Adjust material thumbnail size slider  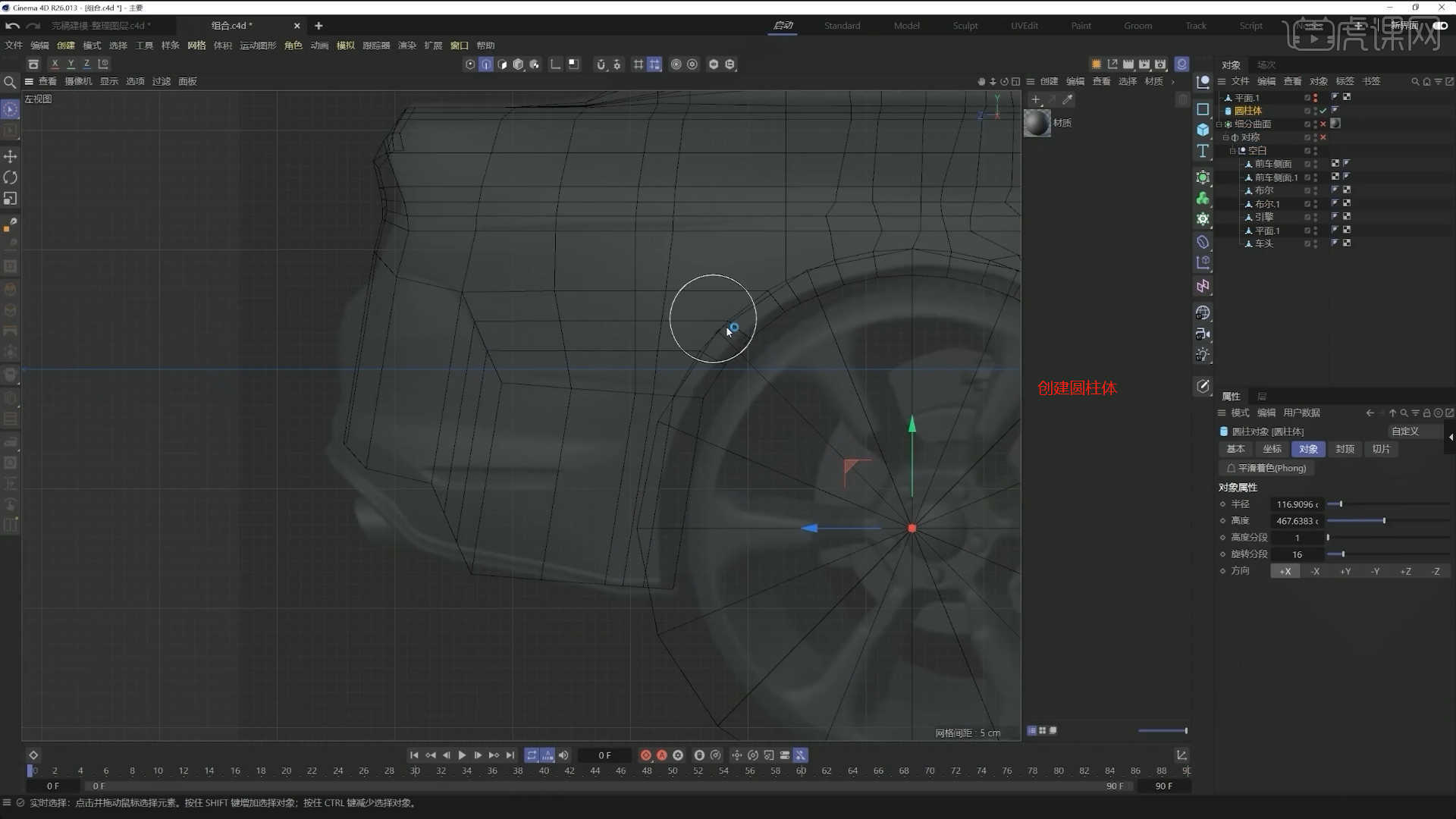coord(1163,731)
